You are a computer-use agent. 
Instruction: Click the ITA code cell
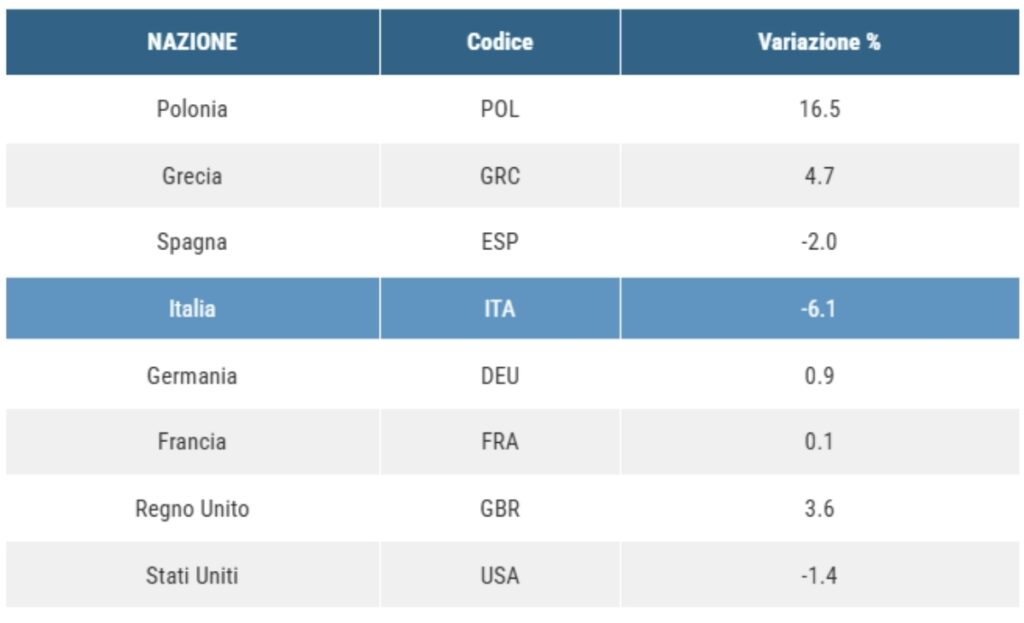[x=500, y=308]
